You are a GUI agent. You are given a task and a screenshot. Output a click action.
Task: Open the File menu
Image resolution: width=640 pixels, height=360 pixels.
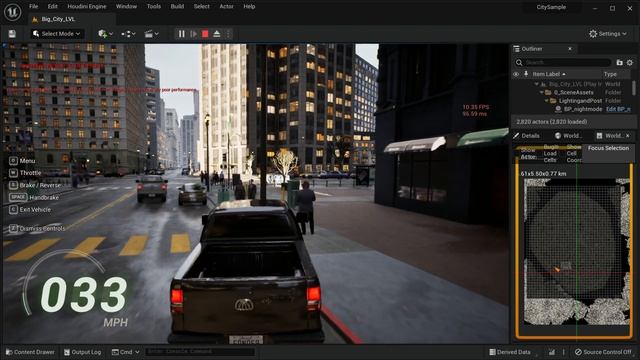(x=33, y=7)
